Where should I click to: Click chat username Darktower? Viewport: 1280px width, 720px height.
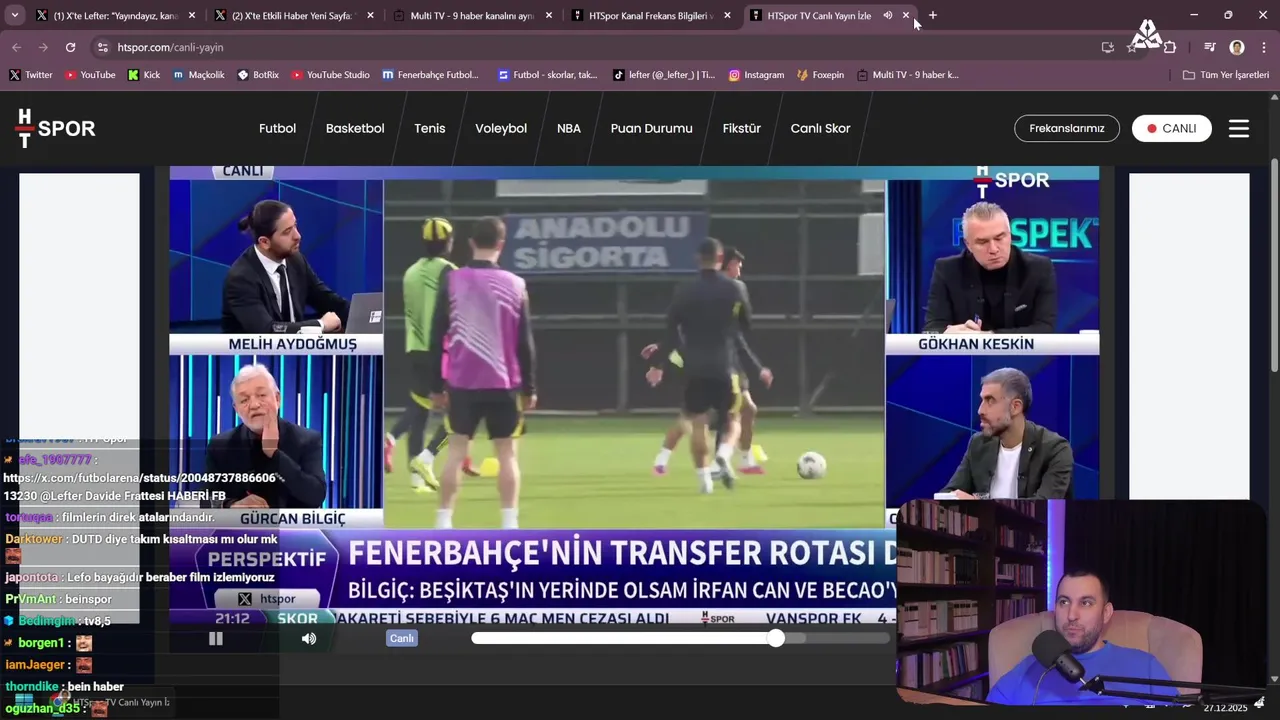pyautogui.click(x=35, y=539)
